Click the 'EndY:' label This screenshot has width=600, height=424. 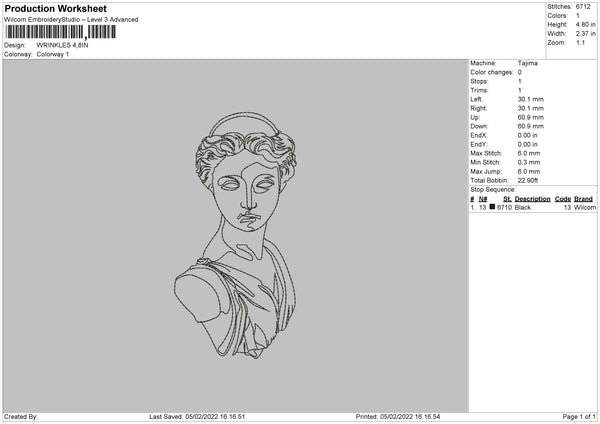[x=479, y=145]
